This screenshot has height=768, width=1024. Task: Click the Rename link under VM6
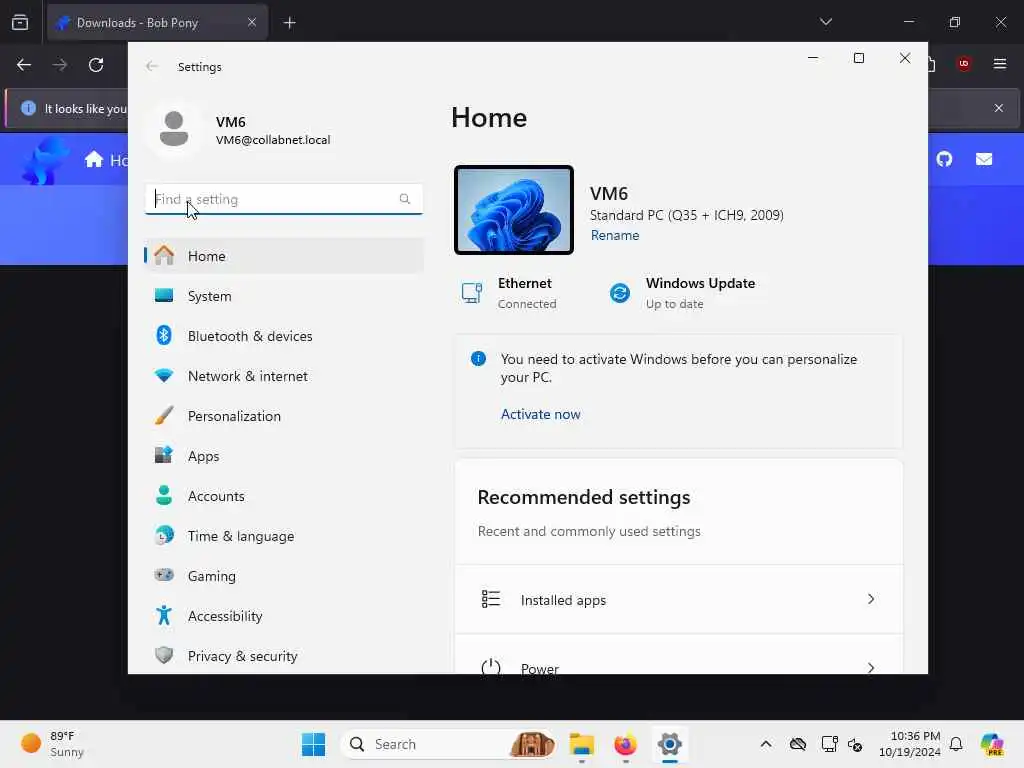click(x=615, y=235)
